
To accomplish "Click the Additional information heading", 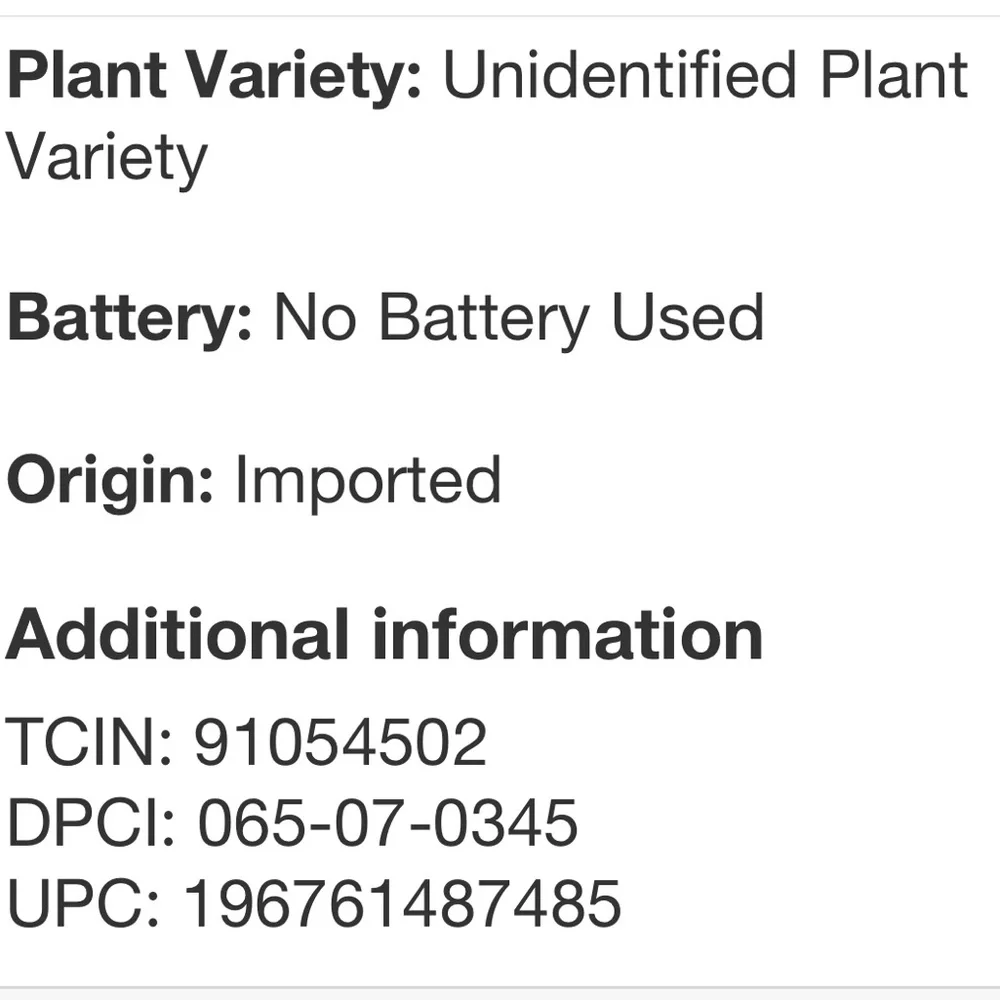I will (384, 634).
